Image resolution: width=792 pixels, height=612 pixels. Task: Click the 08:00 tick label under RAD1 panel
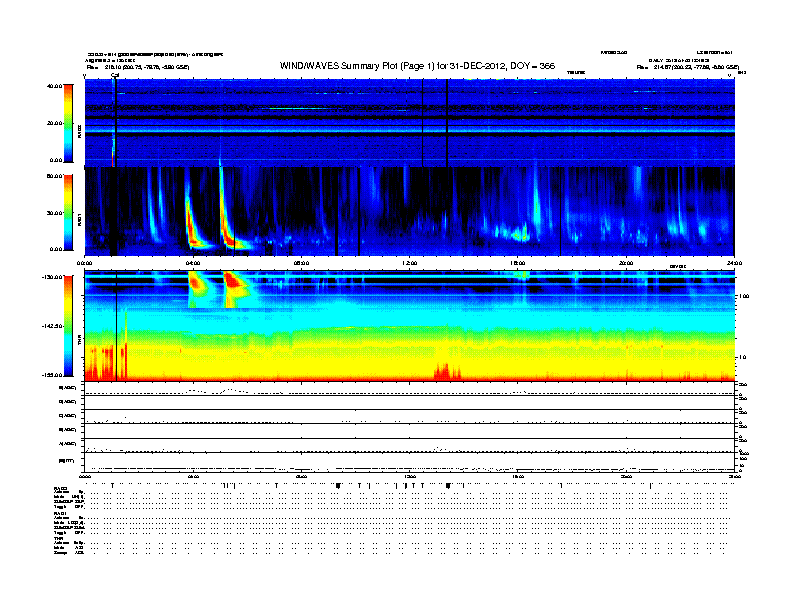[301, 264]
